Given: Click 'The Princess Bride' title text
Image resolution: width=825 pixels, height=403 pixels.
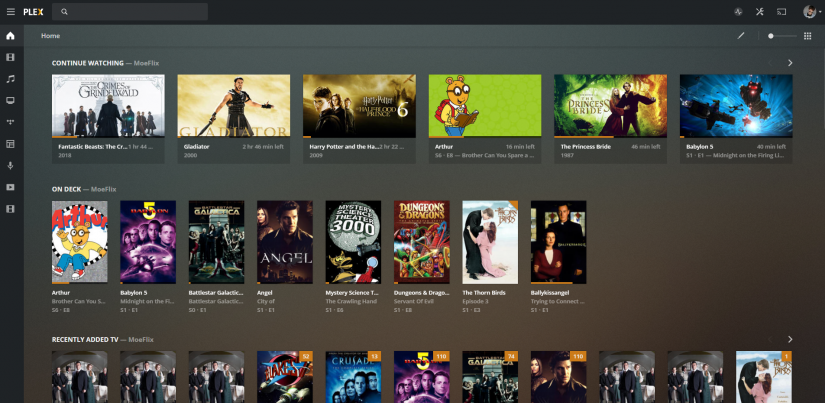Looking at the screenshot, I should 586,147.
